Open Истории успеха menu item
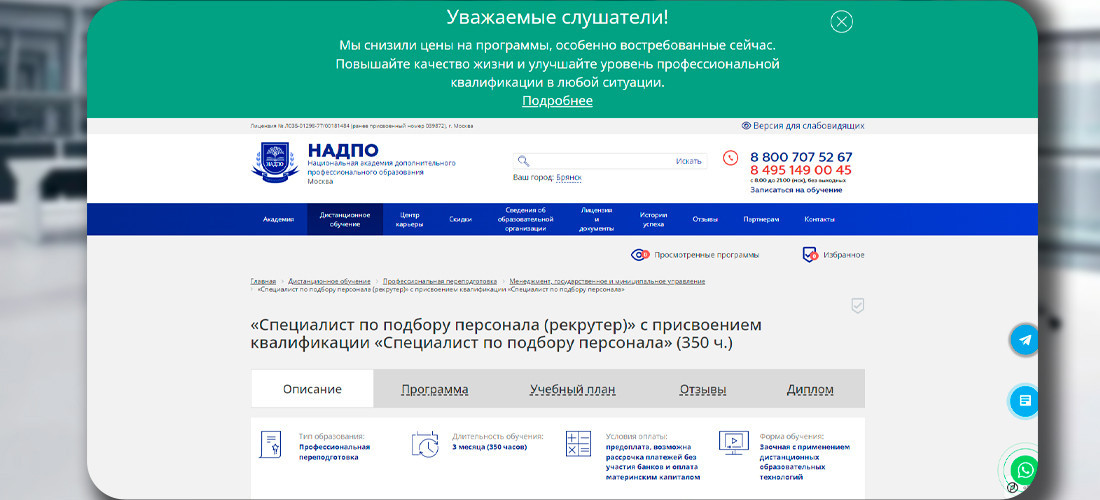The image size is (1100, 500). tap(653, 219)
